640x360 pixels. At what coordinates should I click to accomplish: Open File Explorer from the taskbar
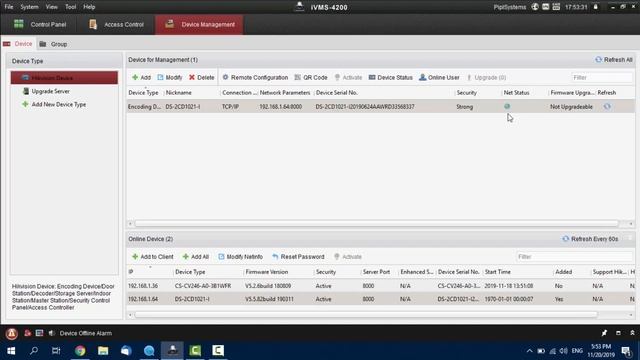[103, 351]
